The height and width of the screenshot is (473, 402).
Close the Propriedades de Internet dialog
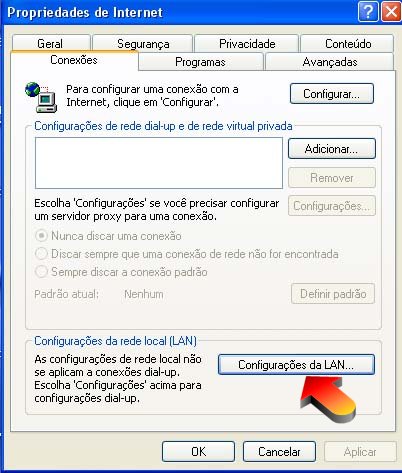coord(391,12)
